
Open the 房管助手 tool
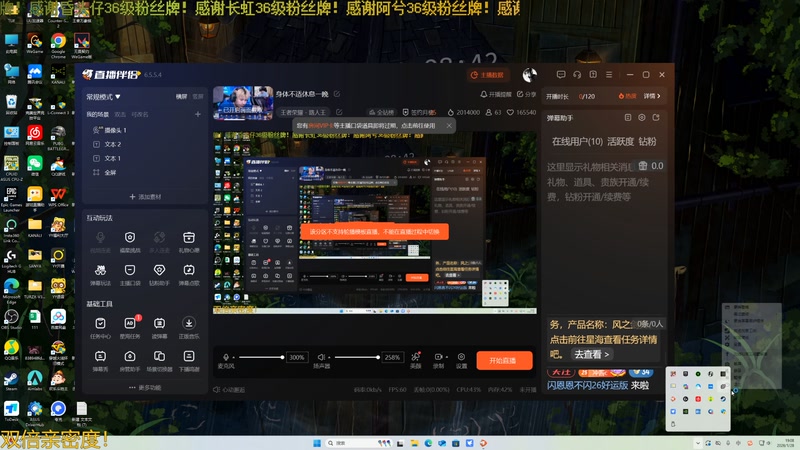pos(130,360)
